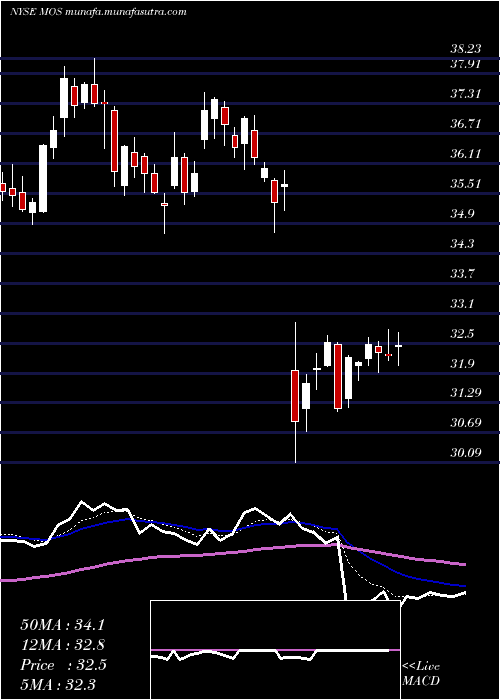Click the 5MA : 32.3 readout
The width and height of the screenshot is (500, 700).
(x=58, y=684)
